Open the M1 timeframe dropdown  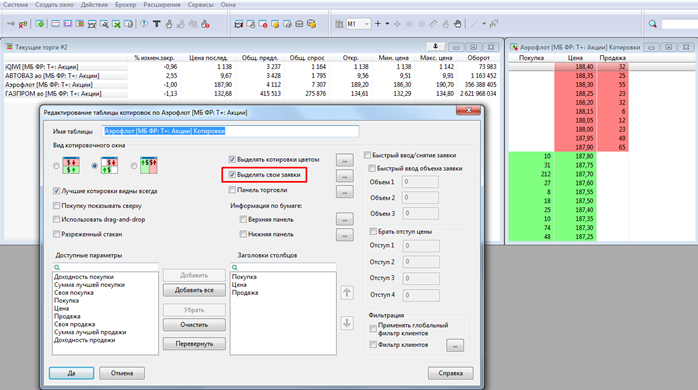click(367, 24)
